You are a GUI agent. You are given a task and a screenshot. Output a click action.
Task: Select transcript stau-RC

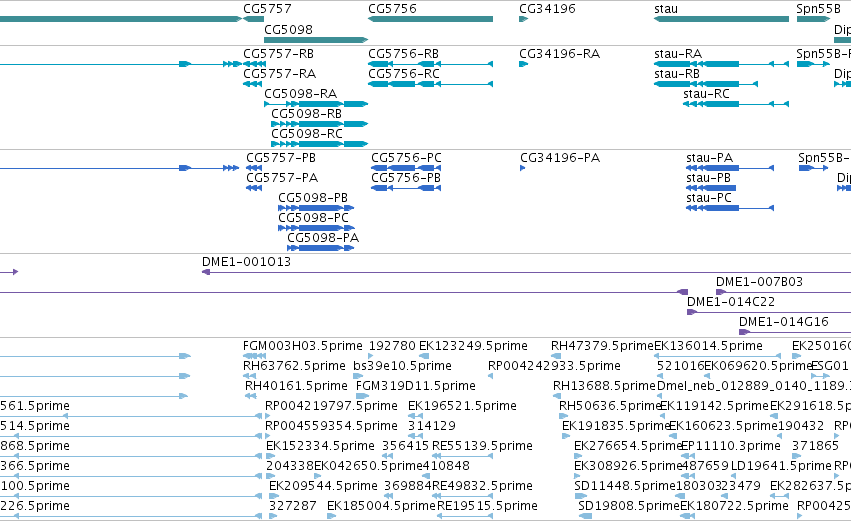tap(706, 94)
